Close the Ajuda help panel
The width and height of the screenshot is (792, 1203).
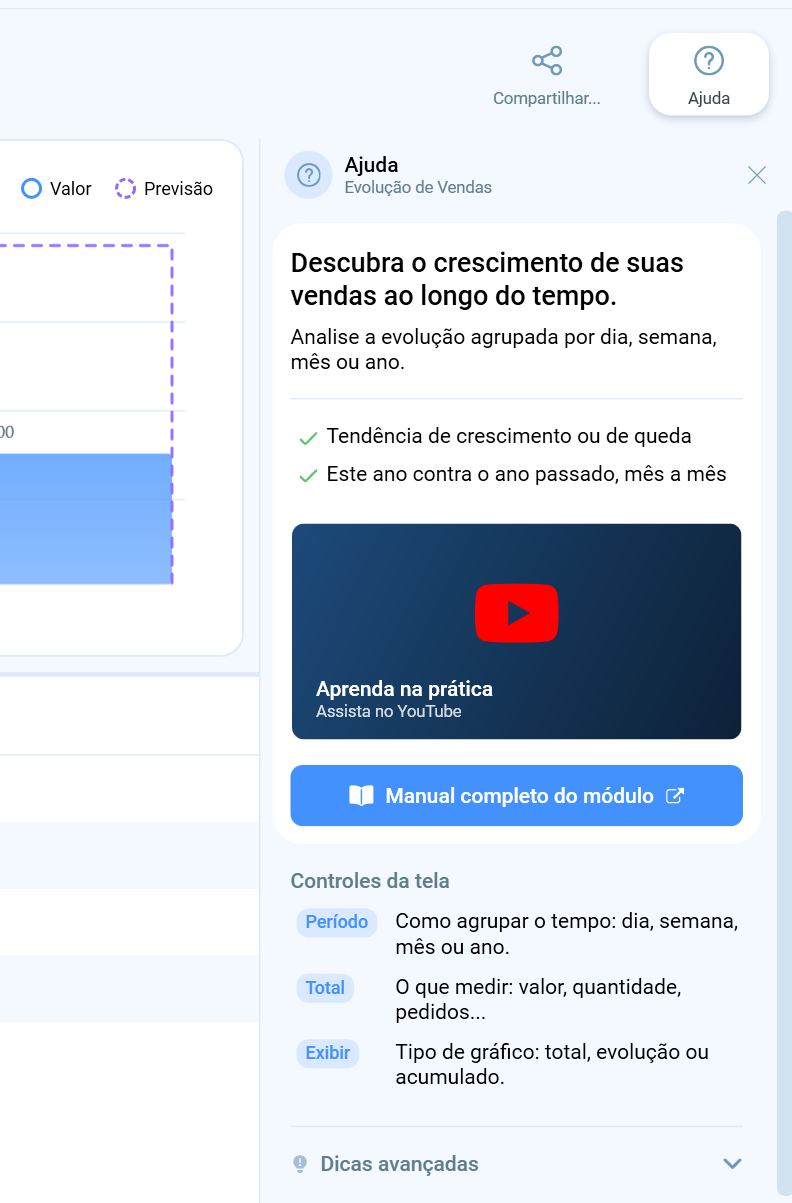click(x=757, y=176)
